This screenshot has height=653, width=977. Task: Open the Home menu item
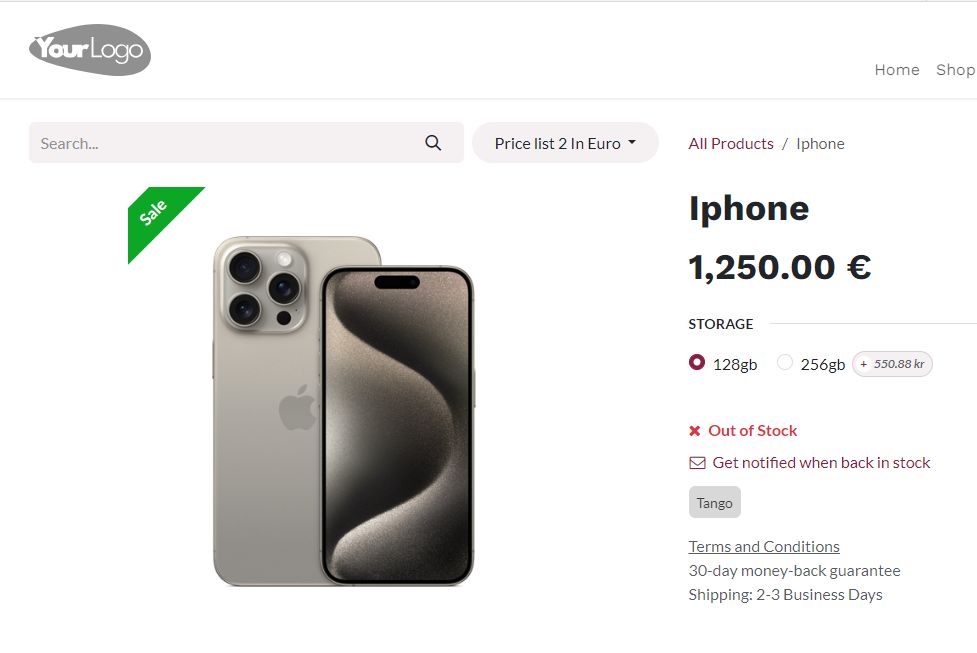pos(897,70)
